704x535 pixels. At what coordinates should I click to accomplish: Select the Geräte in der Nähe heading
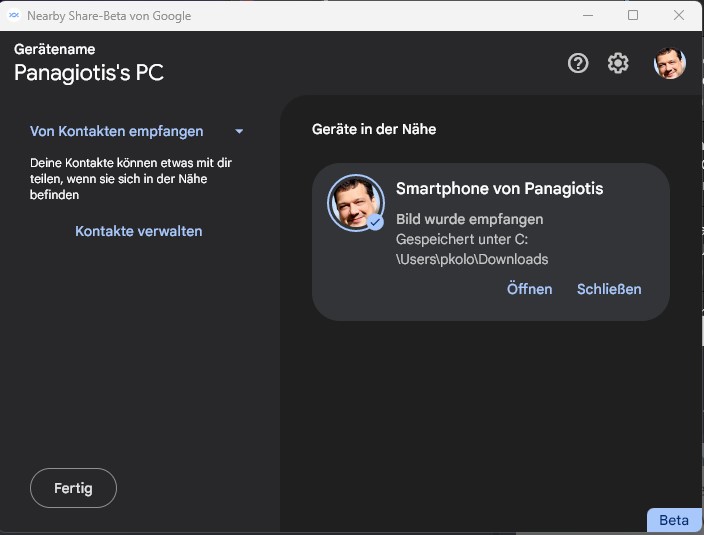[x=374, y=129]
